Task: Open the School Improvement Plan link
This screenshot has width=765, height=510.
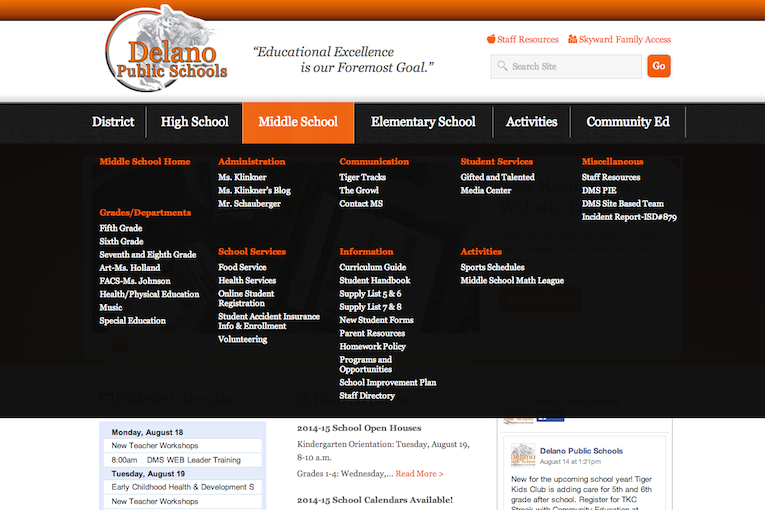Action: point(388,382)
